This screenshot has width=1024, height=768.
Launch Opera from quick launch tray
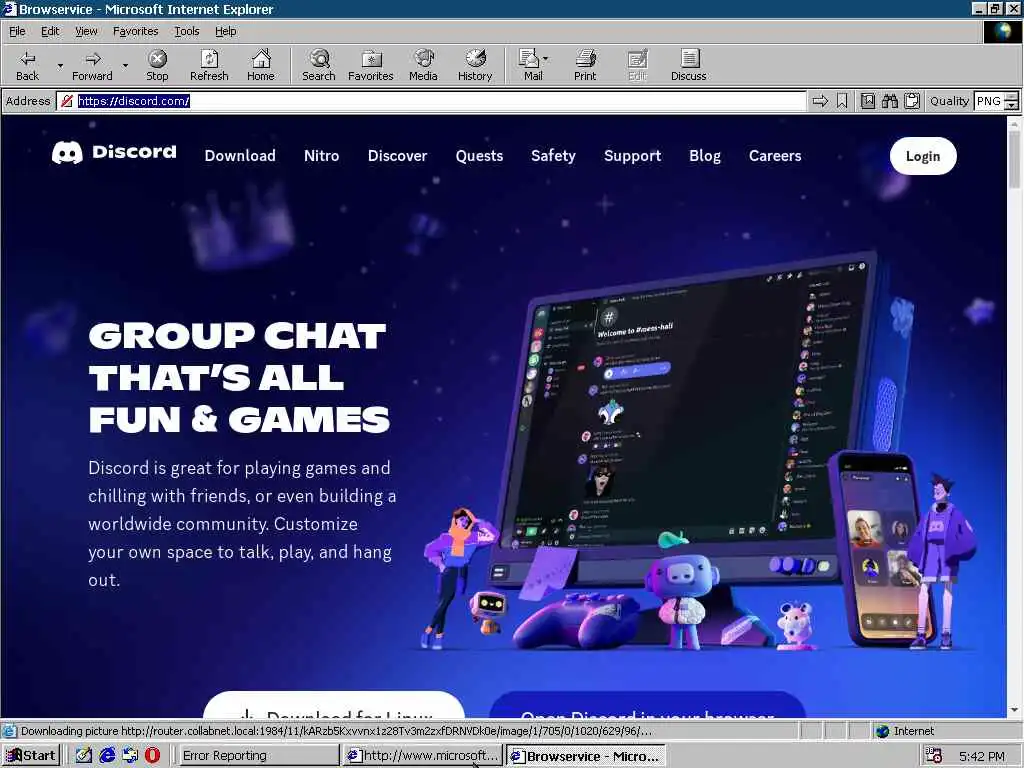tap(152, 756)
